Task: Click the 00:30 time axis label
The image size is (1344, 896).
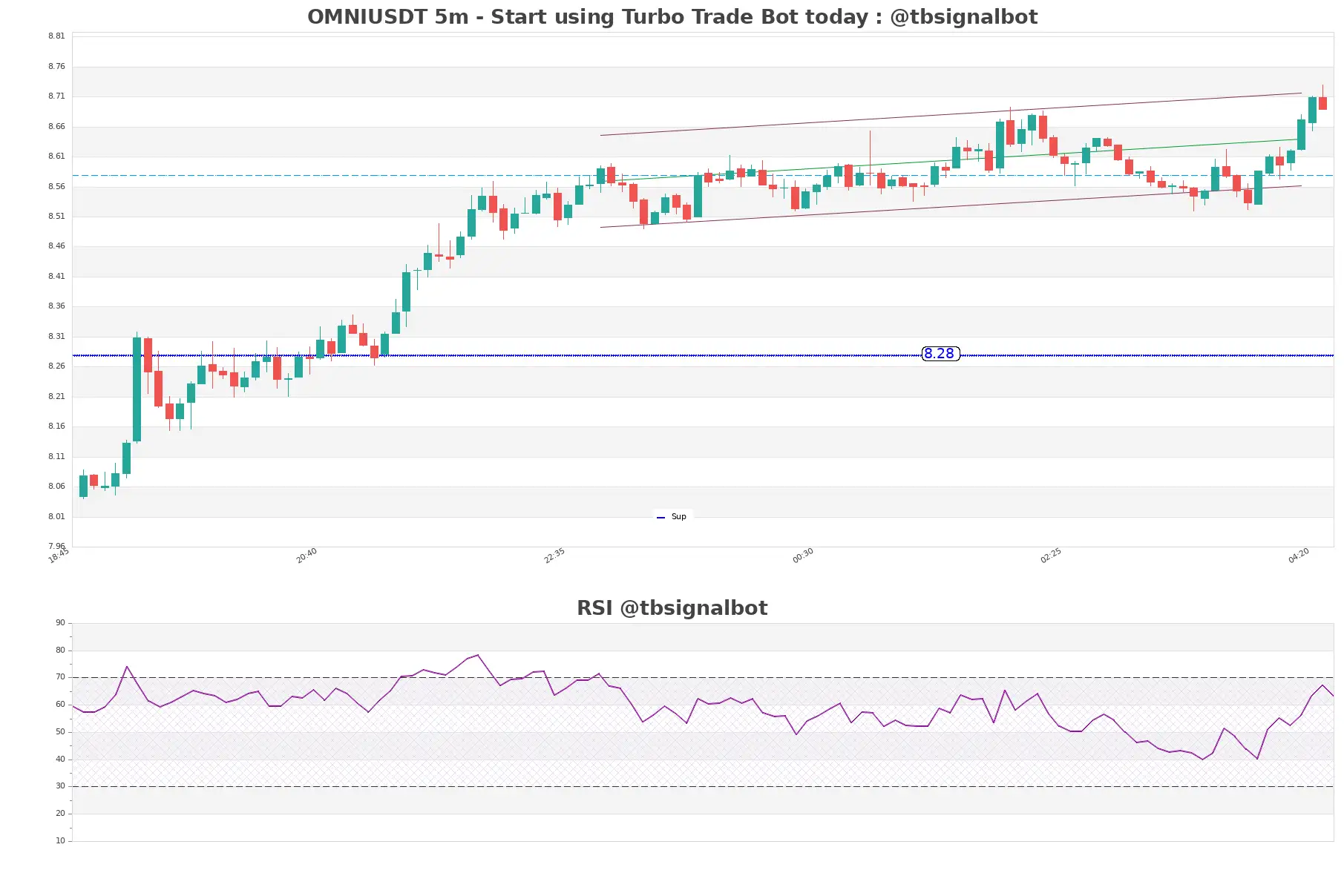Action: (803, 556)
